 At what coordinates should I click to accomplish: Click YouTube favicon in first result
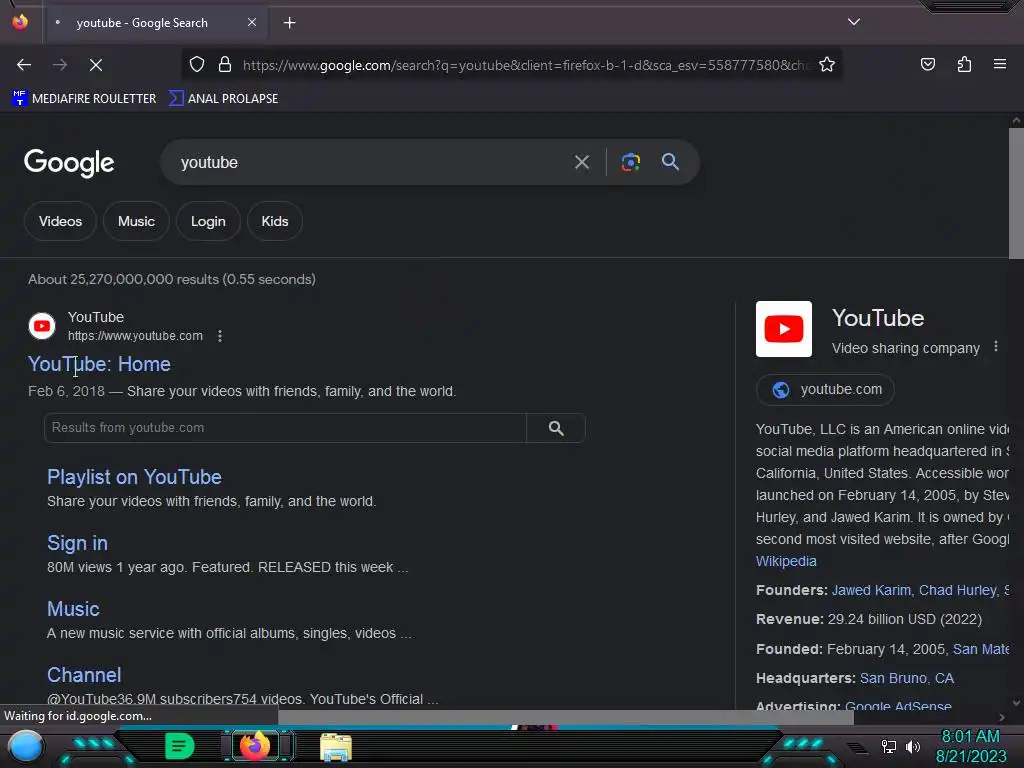tap(42, 326)
